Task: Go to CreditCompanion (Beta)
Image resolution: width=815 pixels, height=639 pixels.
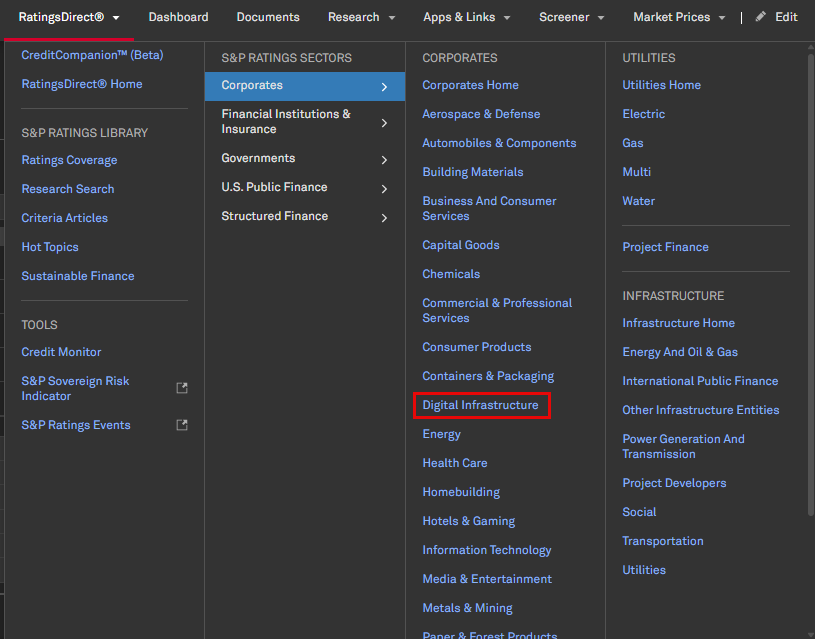Action: pyautogui.click(x=92, y=55)
